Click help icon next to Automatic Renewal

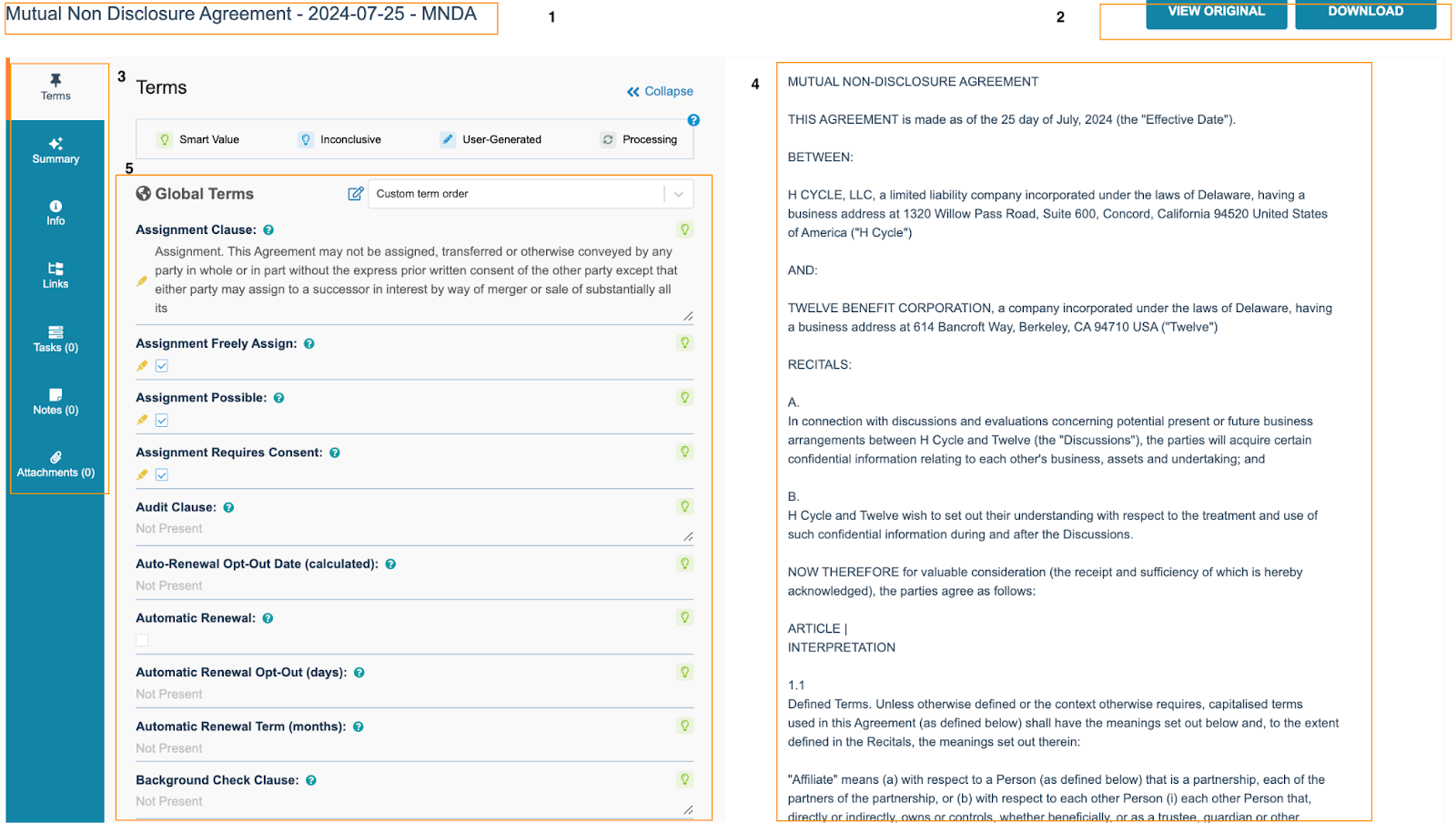coord(268,618)
